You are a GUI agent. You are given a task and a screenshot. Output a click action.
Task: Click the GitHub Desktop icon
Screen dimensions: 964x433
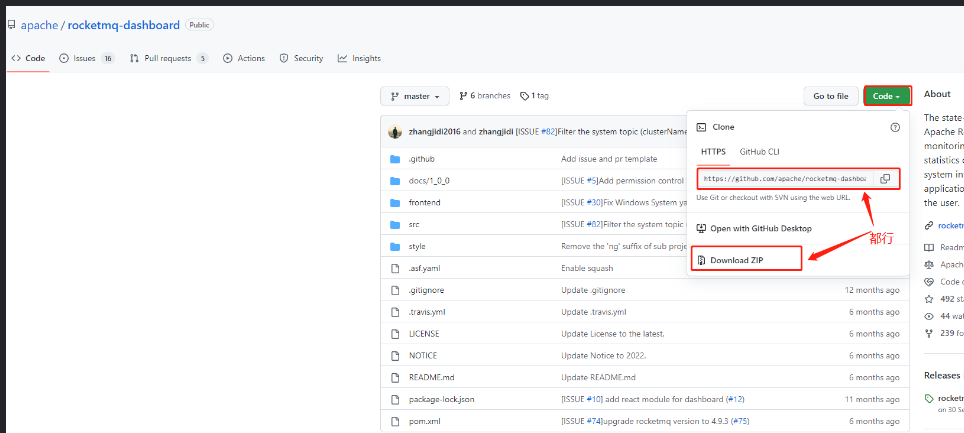701,228
